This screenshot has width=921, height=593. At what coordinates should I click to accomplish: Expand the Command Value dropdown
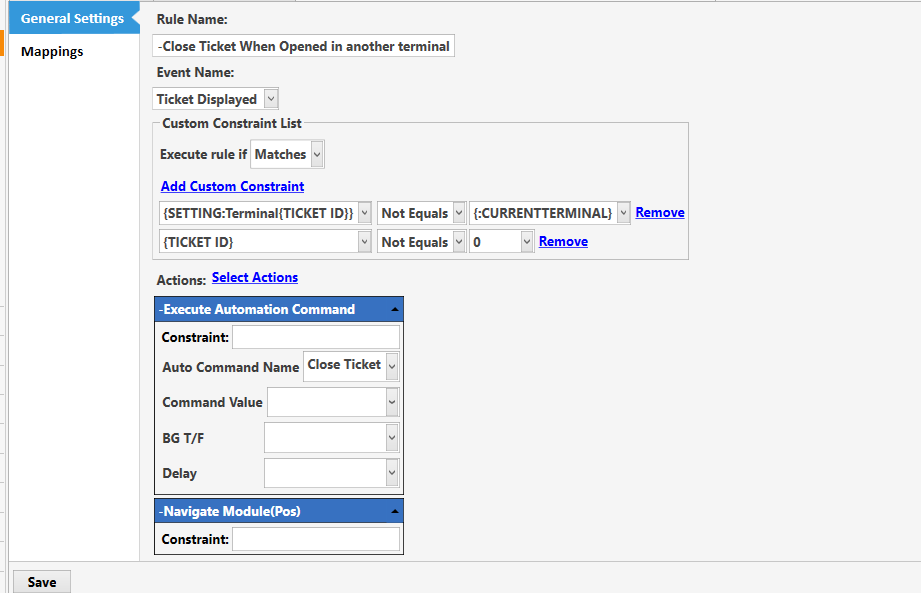tap(392, 402)
